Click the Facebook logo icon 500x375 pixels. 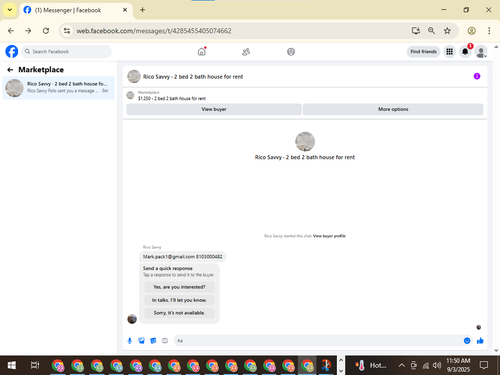pyautogui.click(x=12, y=52)
